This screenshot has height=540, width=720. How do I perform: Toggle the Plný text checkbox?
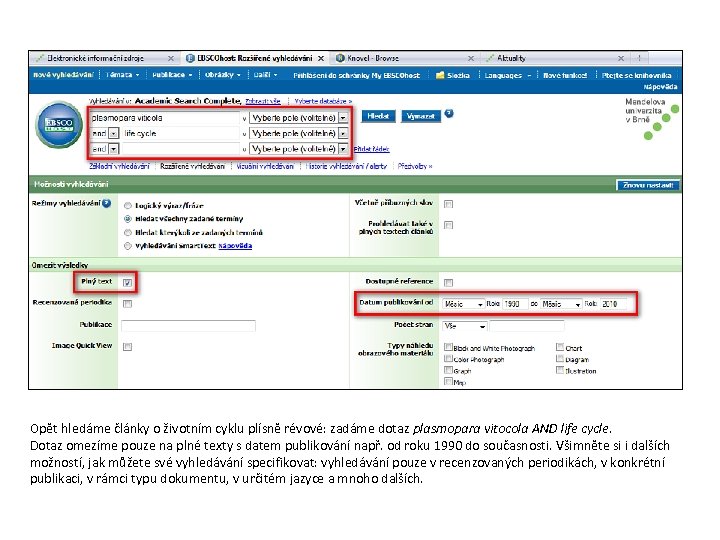click(128, 283)
